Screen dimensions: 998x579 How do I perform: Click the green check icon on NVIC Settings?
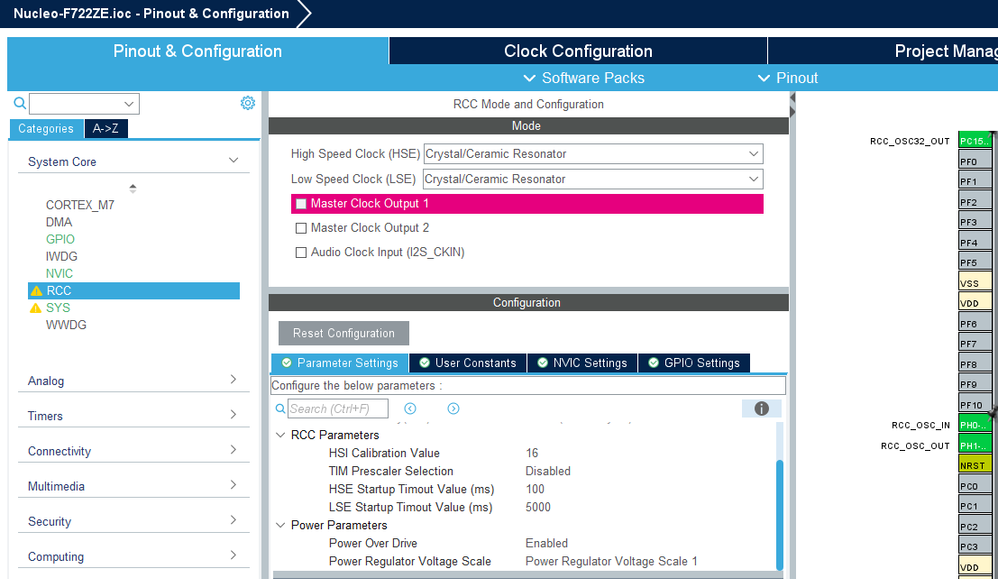pyautogui.click(x=542, y=363)
